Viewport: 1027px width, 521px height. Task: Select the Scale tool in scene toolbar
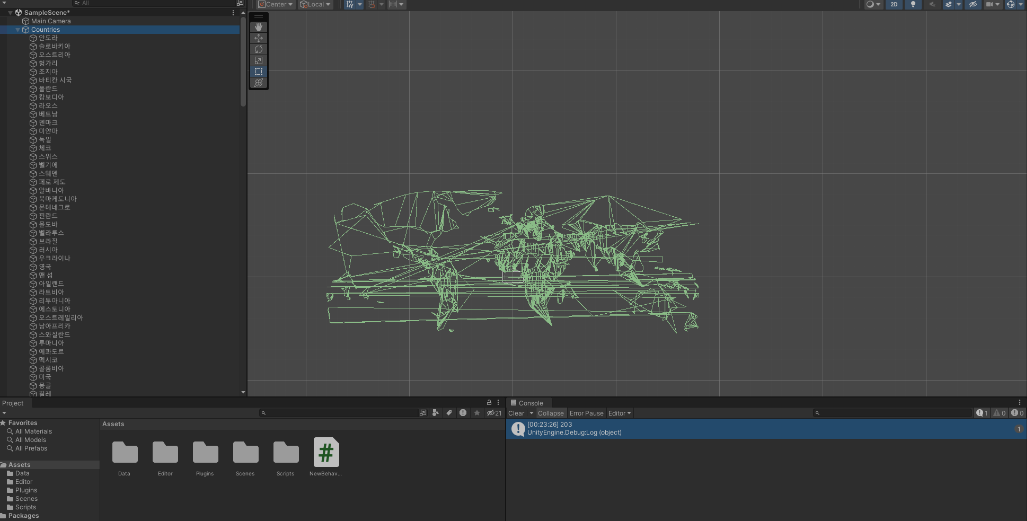tap(259, 60)
